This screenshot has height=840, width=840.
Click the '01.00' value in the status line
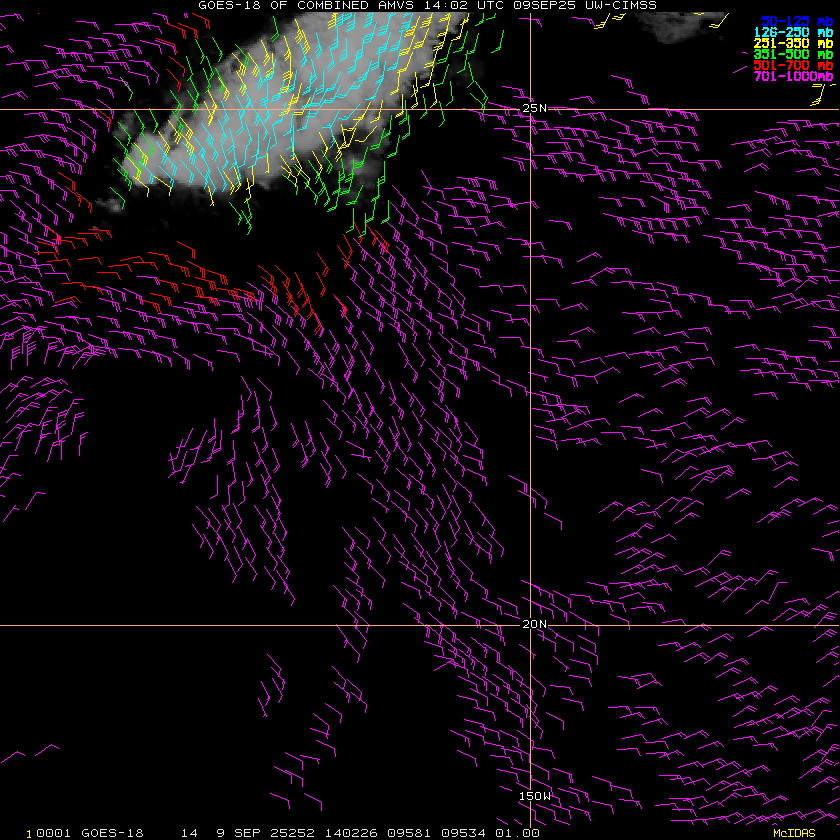518,833
